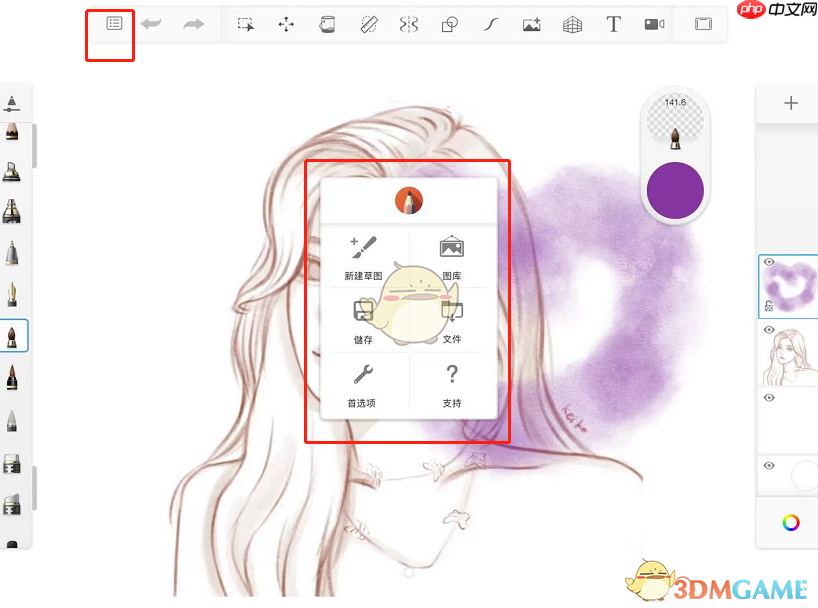Toggle full screen UI mode
This screenshot has width=818, height=608.
click(x=703, y=24)
